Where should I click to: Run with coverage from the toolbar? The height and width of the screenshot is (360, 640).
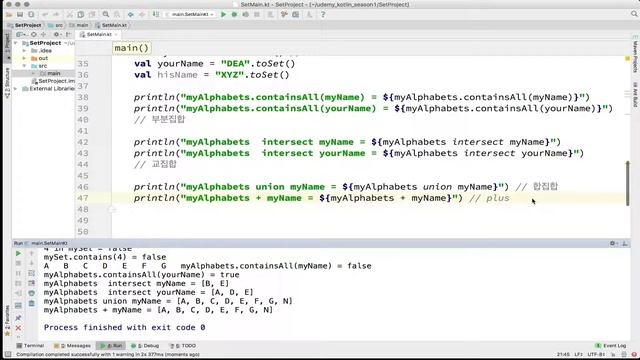click(245, 14)
